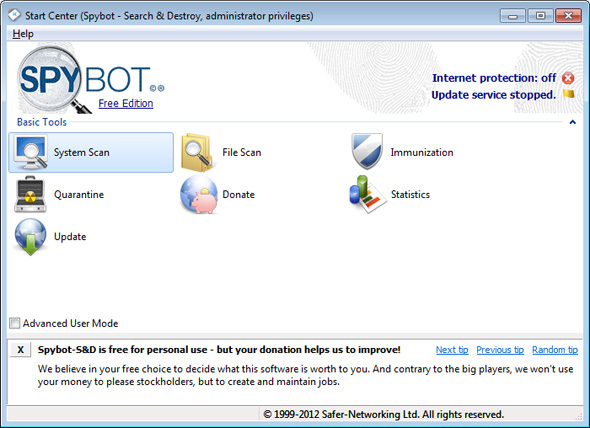Click the System Scan label
Viewport: 590px width, 428px height.
click(x=82, y=152)
